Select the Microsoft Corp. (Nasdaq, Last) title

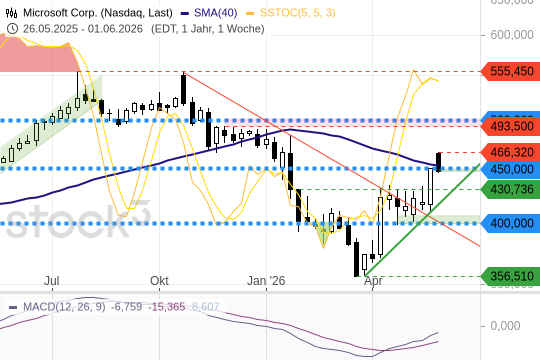(98, 13)
